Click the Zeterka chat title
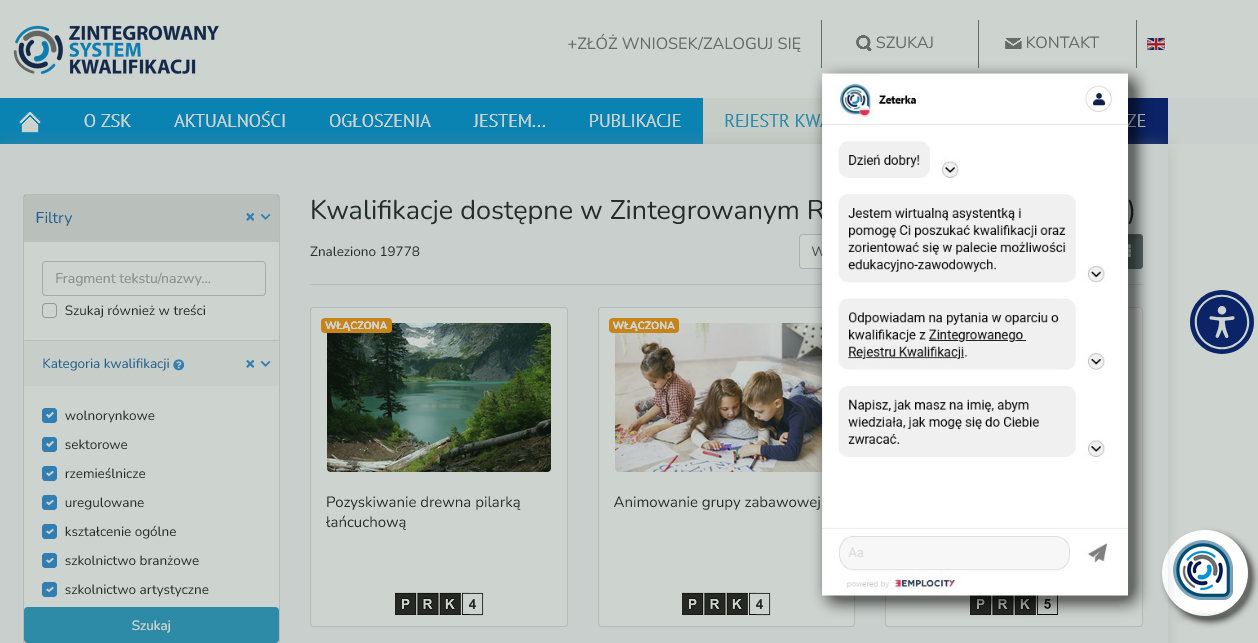Viewport: 1258px width, 643px height. click(897, 100)
